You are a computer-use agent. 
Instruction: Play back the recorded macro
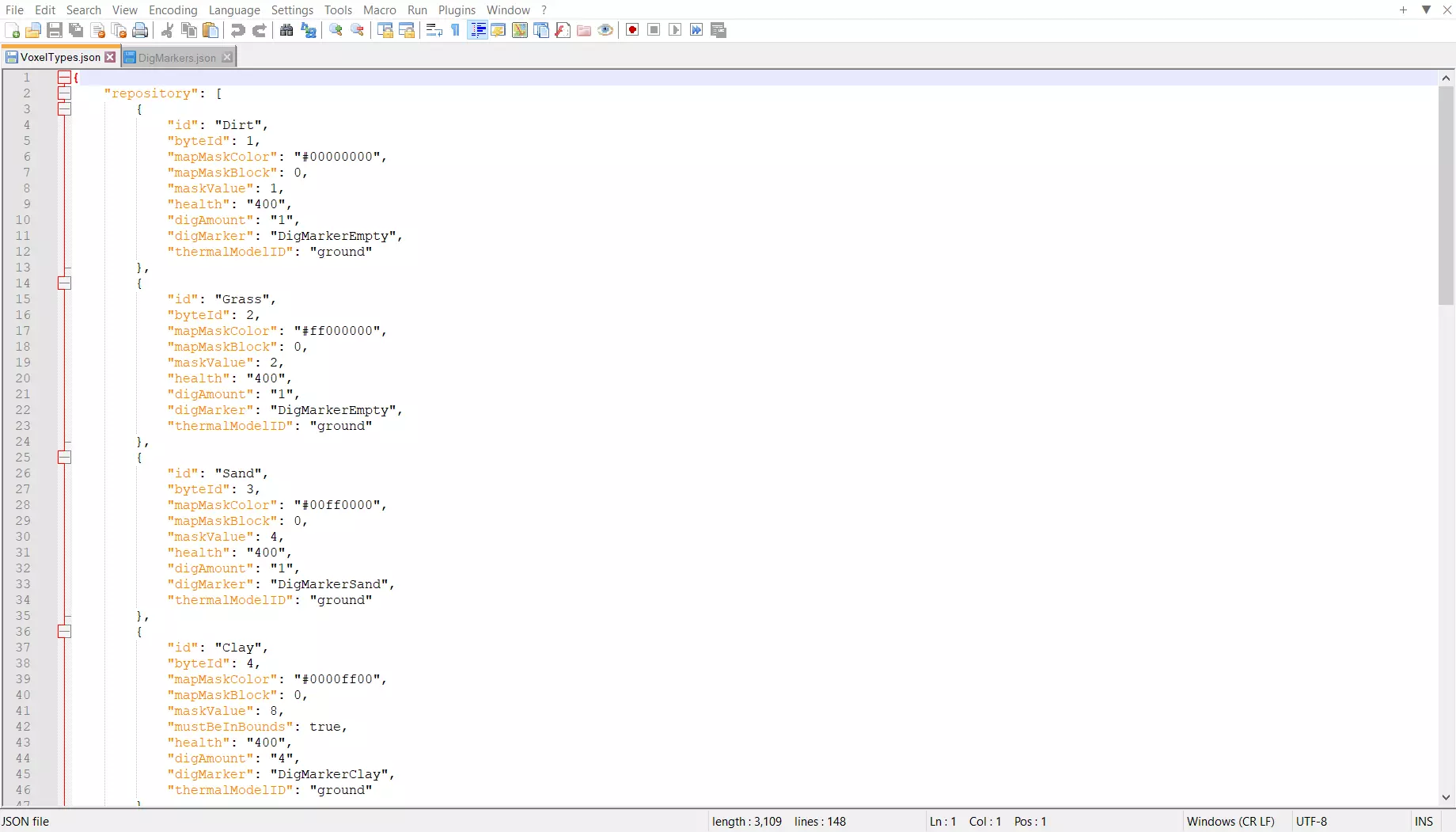pos(675,30)
